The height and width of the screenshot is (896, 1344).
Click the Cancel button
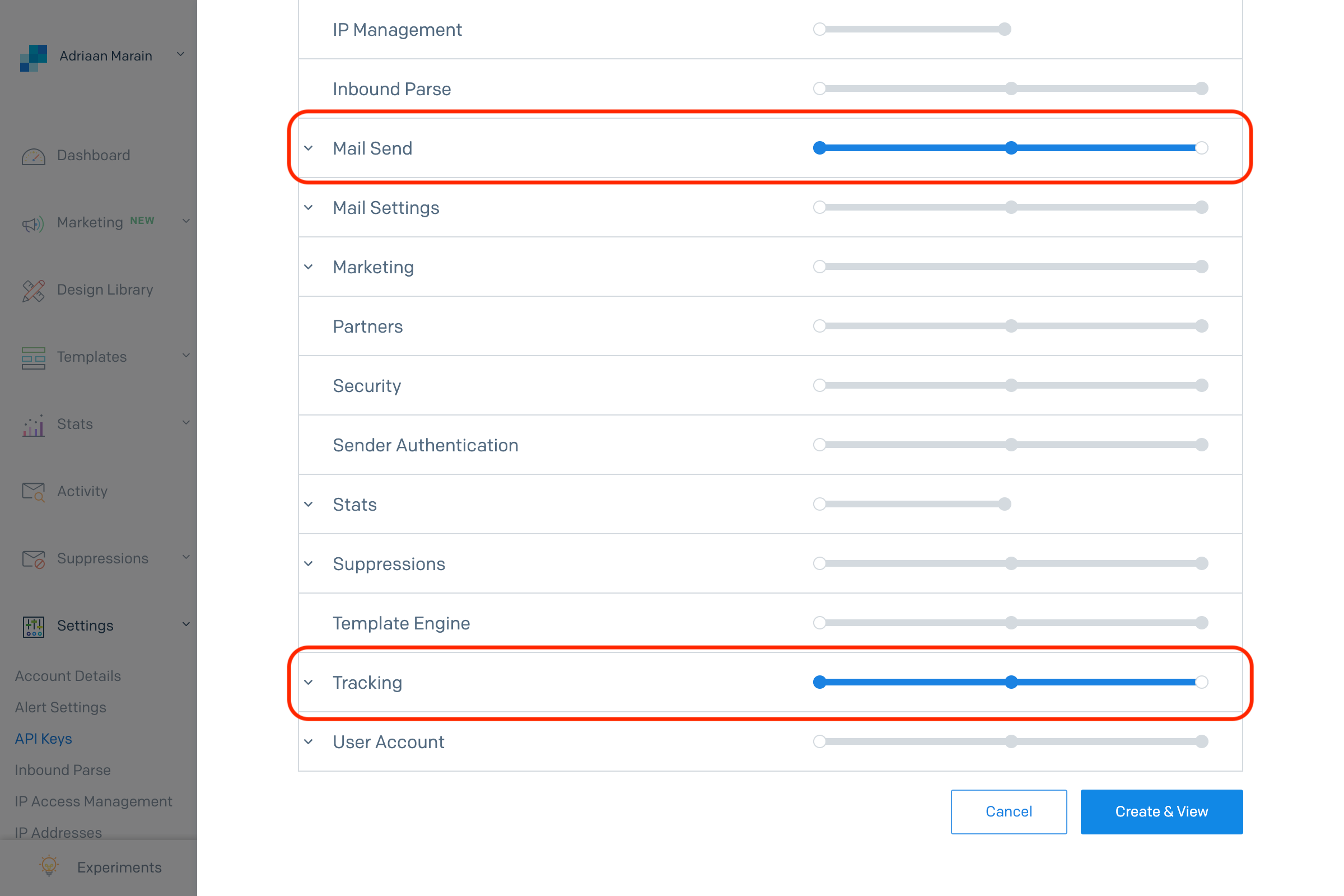1008,811
